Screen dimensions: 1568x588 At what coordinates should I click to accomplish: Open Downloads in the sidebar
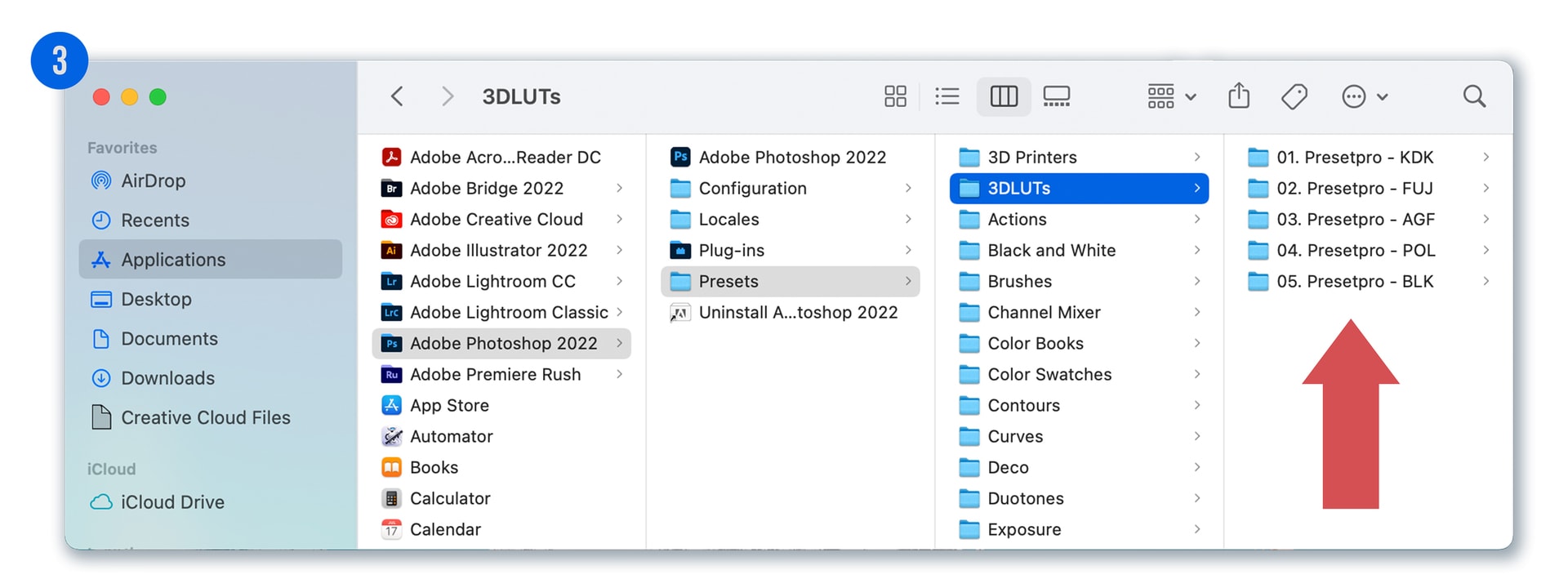click(211, 377)
